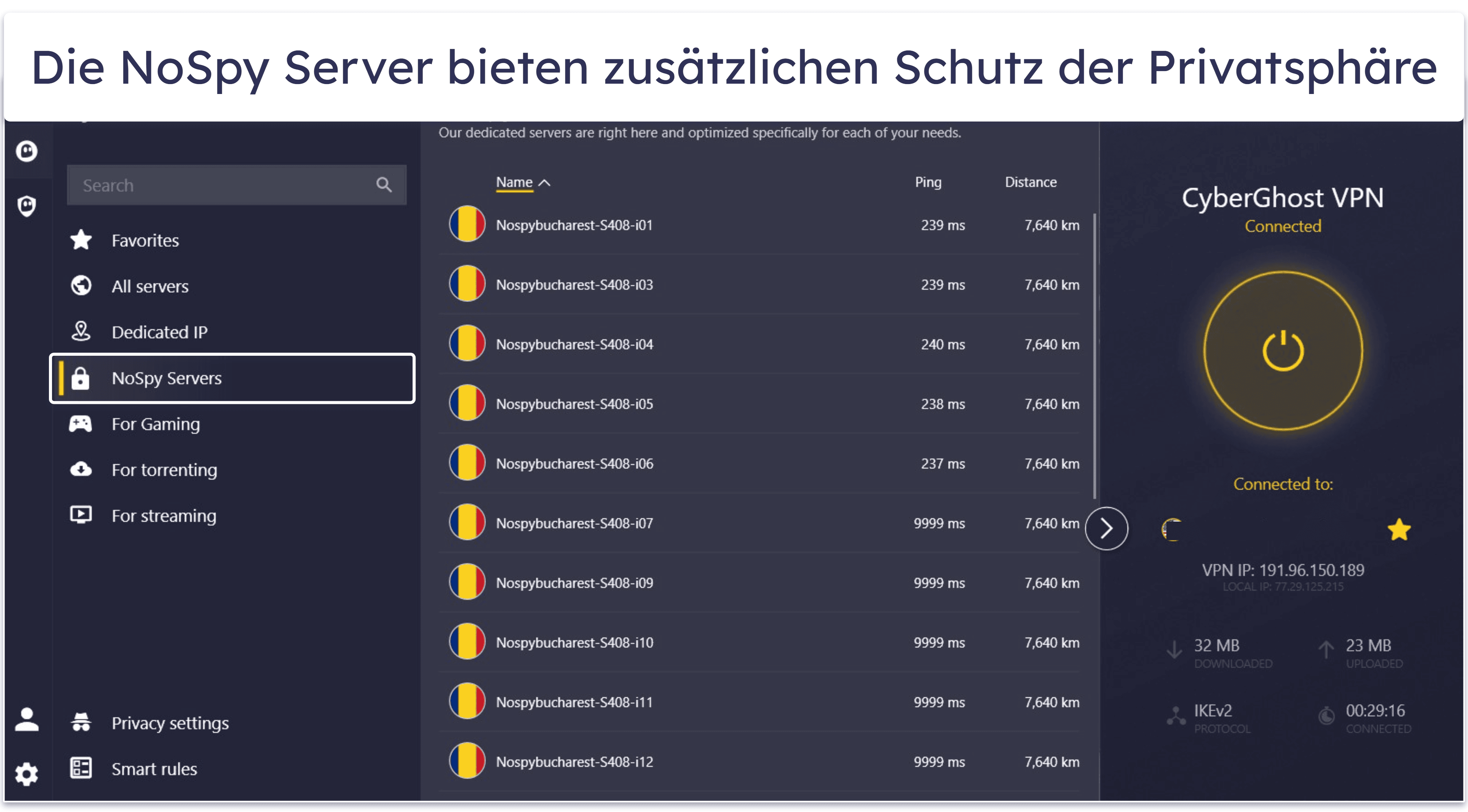Open the account profile icon
Viewport: 1468px width, 812px height.
[x=27, y=719]
